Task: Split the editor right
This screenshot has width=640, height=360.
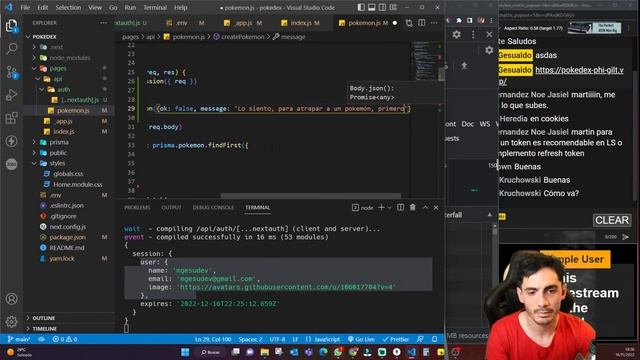Action: point(422,23)
